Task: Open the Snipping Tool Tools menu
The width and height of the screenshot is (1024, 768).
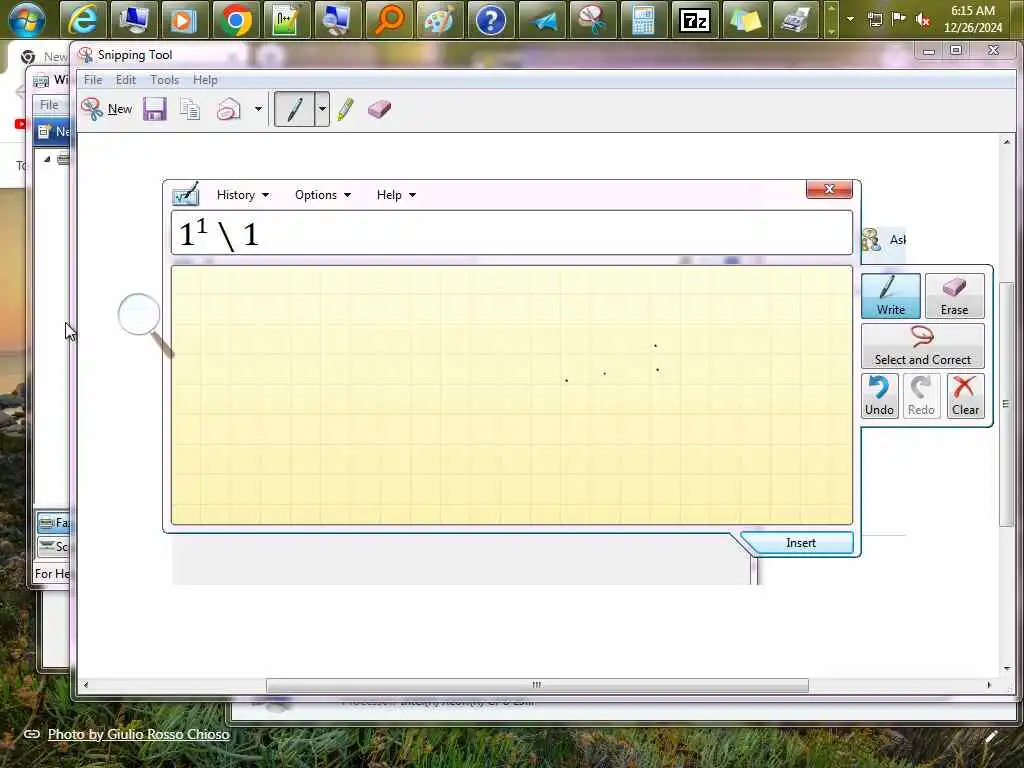Action: (165, 80)
